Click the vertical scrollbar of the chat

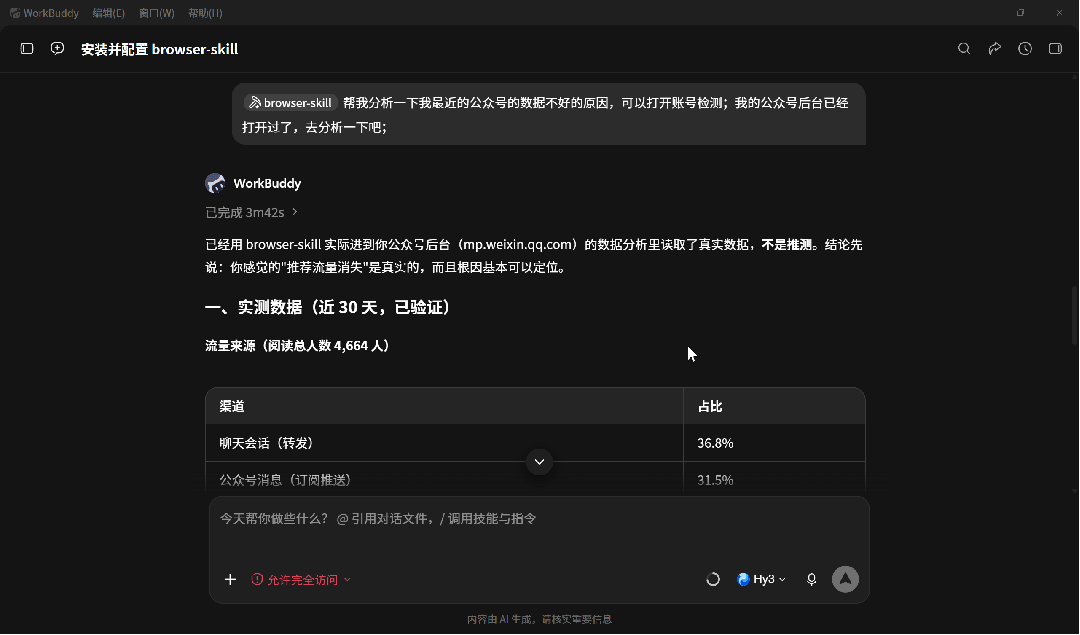tap(1074, 315)
